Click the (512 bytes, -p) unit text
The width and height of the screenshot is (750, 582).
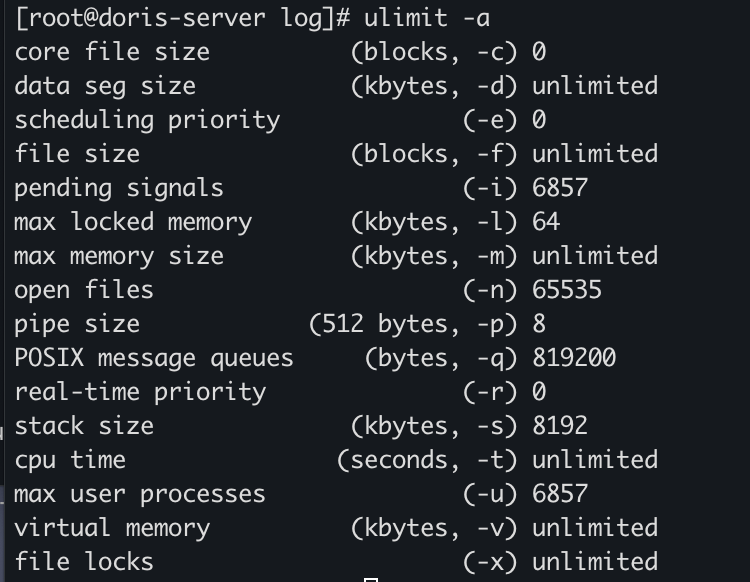413,324
